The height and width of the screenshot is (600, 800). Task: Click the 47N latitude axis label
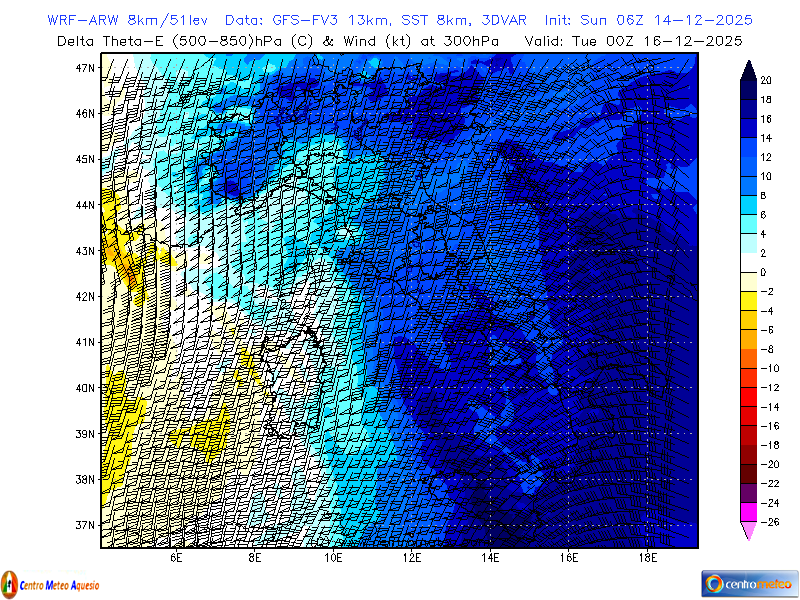(85, 68)
